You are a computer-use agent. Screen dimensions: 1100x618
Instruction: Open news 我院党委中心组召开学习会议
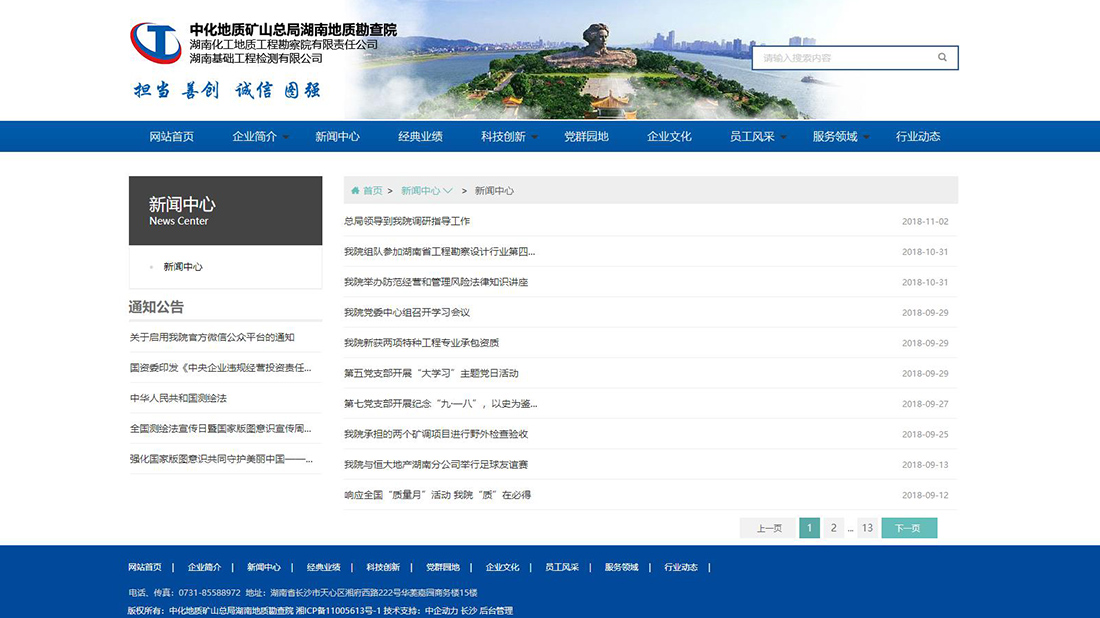click(407, 312)
